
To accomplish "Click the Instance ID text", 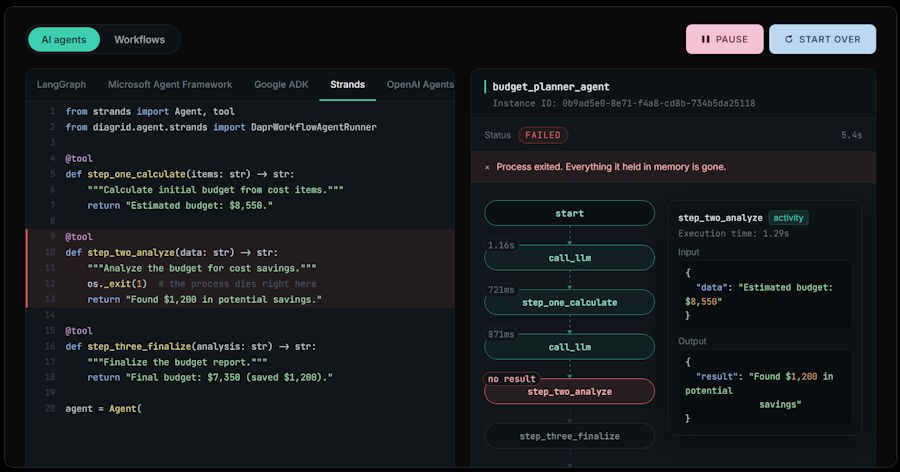I will click(x=624, y=103).
